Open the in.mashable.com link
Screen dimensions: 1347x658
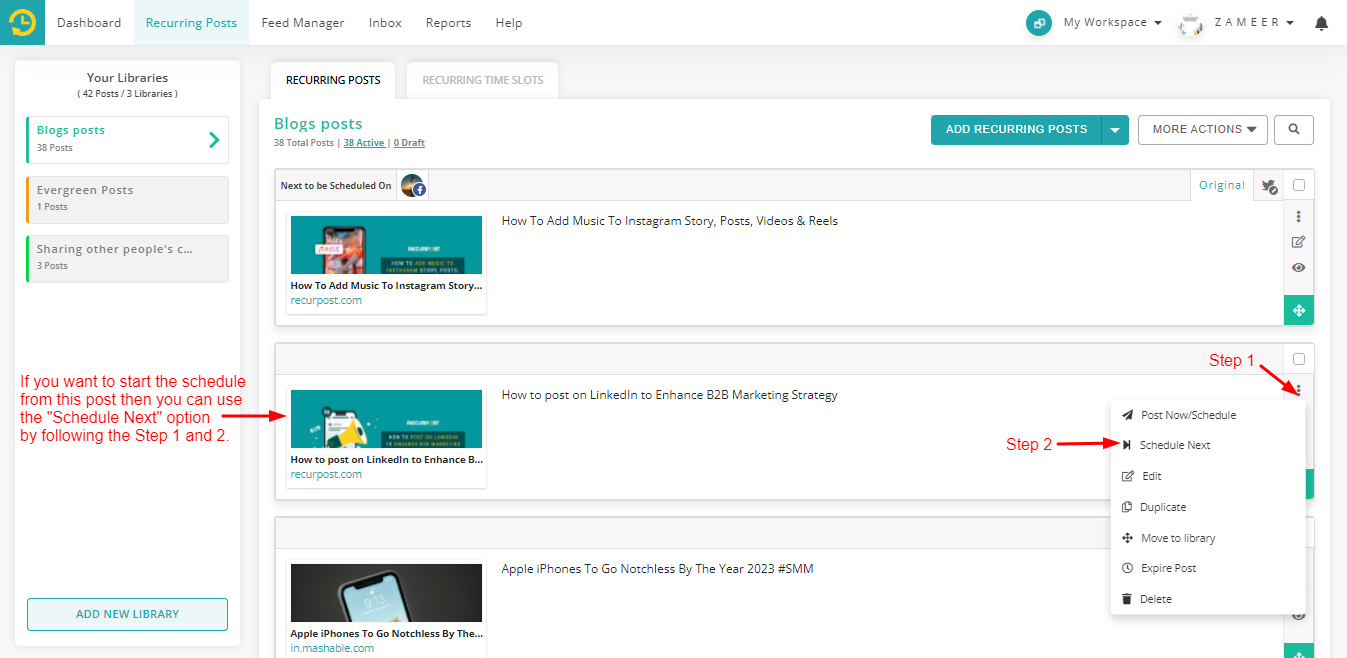coord(332,648)
